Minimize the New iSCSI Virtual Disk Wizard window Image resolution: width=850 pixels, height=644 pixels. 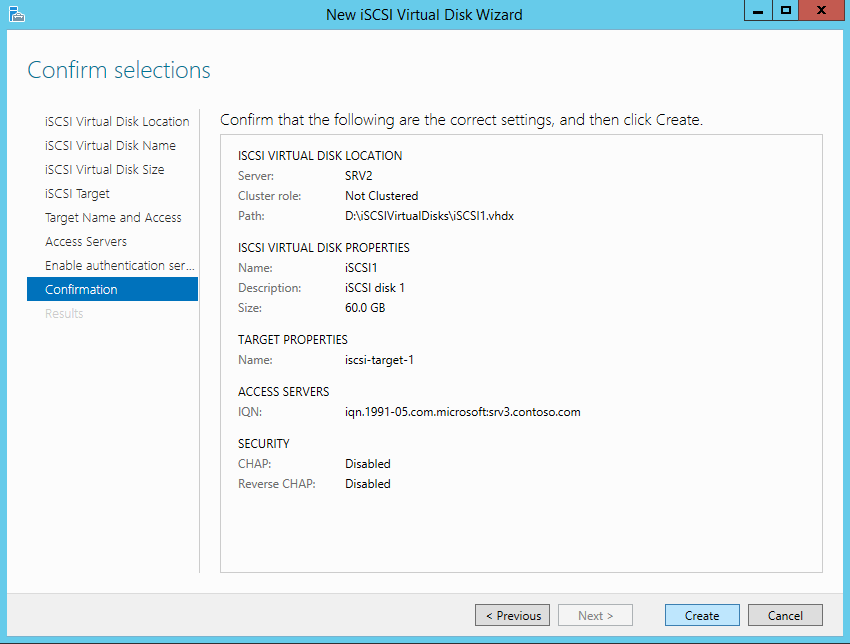click(x=758, y=10)
